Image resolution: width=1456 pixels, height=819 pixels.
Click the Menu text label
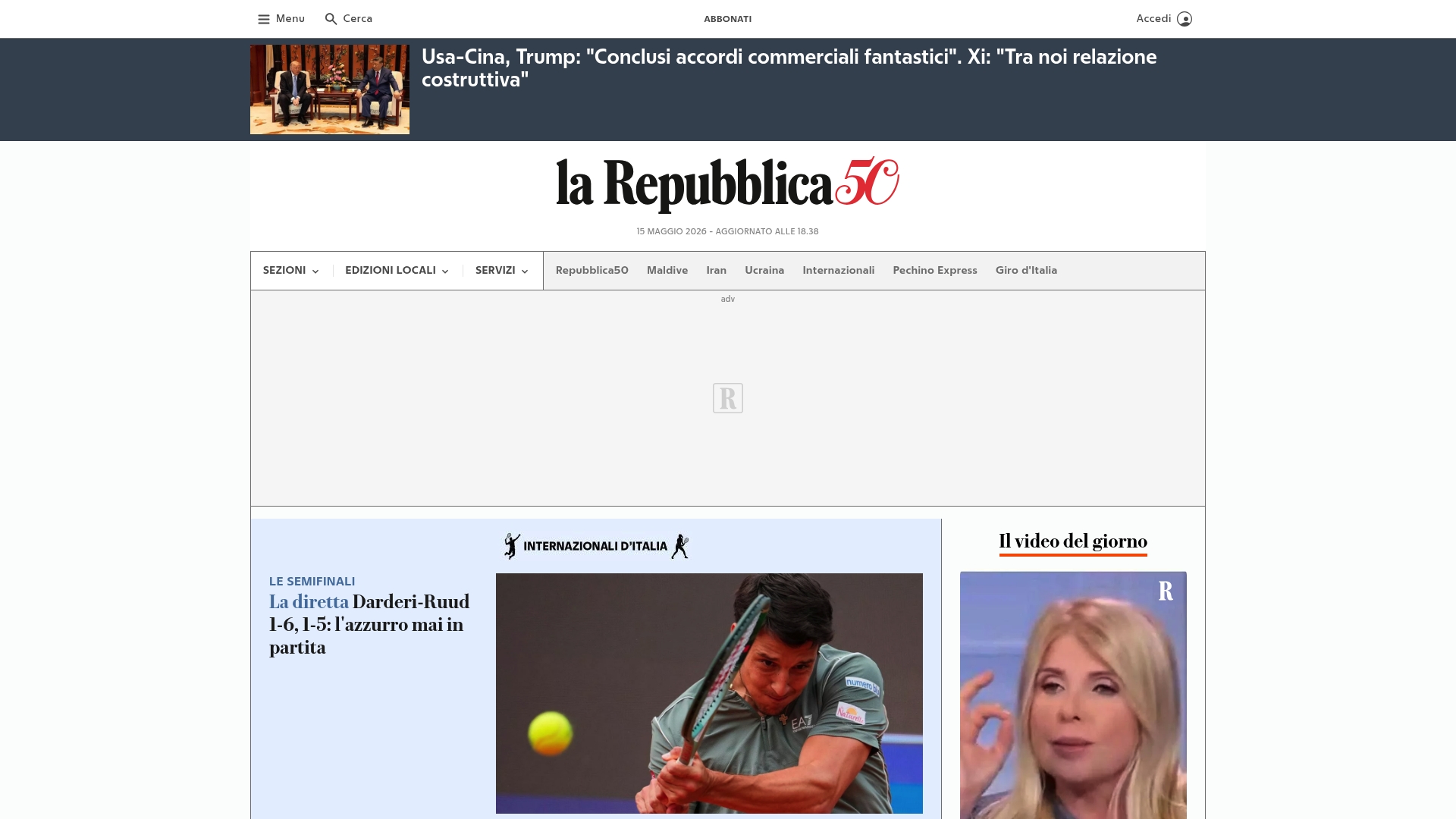tap(290, 19)
